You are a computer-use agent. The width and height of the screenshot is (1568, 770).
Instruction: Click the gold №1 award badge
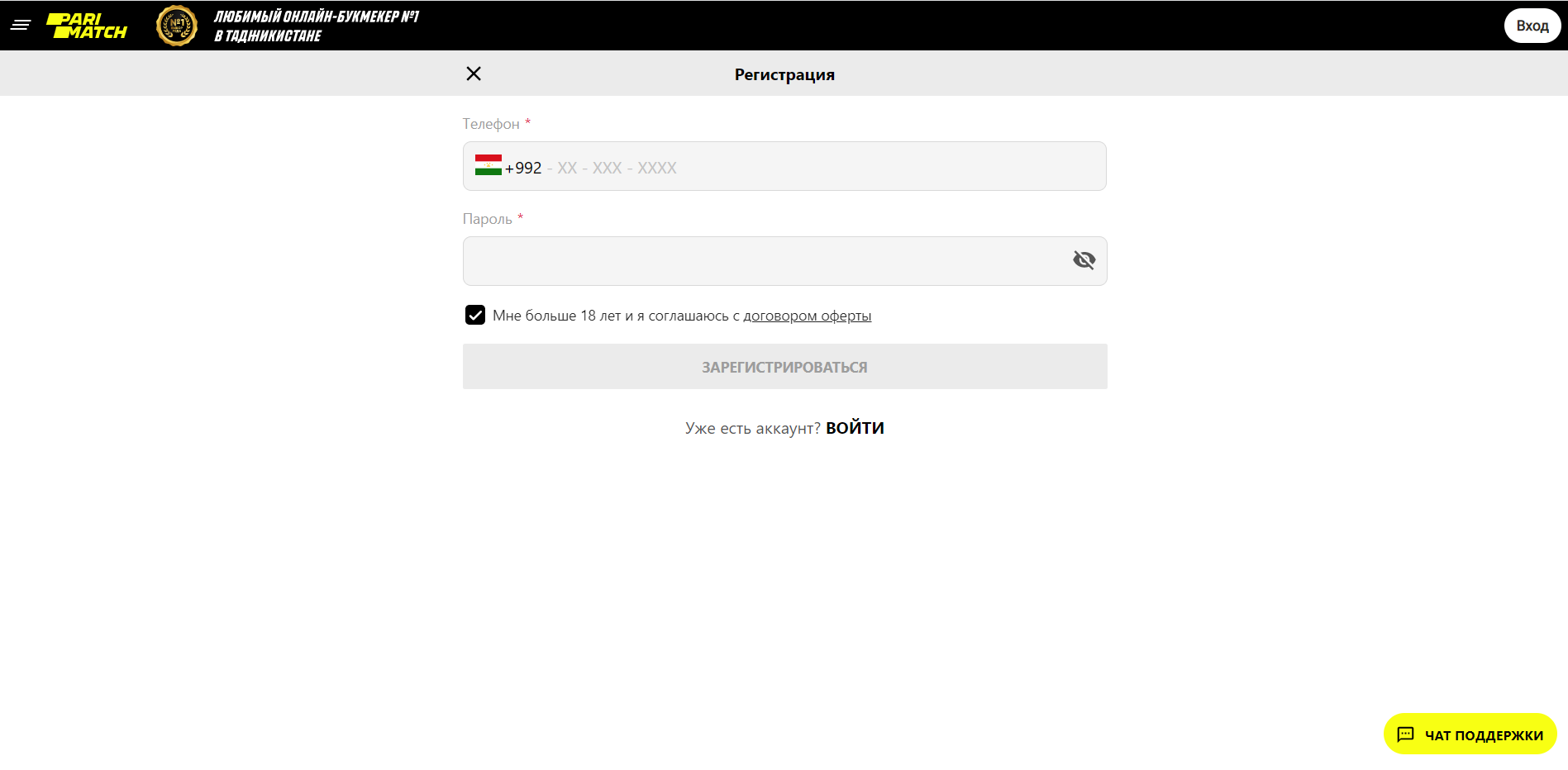(x=177, y=26)
